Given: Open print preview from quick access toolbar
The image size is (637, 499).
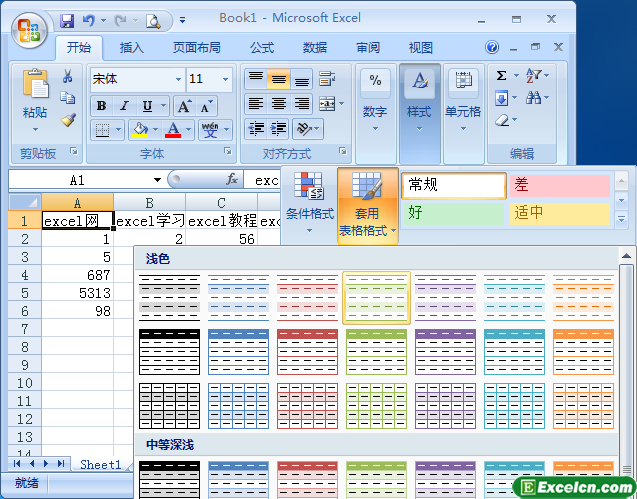Looking at the screenshot, I should coord(153,21).
